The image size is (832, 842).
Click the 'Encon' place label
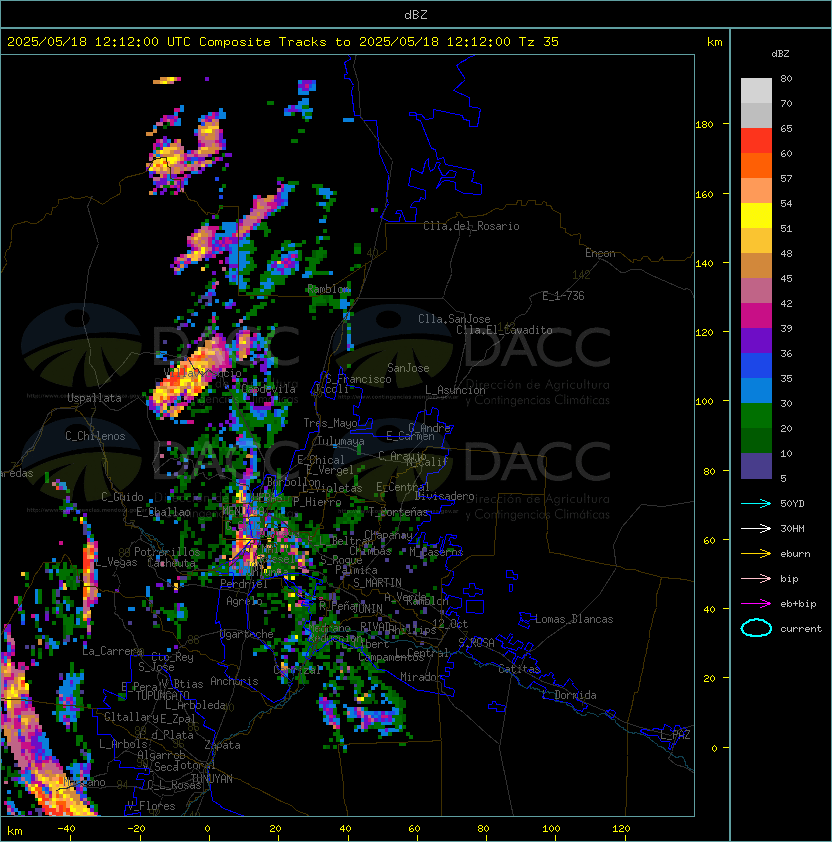point(600,253)
